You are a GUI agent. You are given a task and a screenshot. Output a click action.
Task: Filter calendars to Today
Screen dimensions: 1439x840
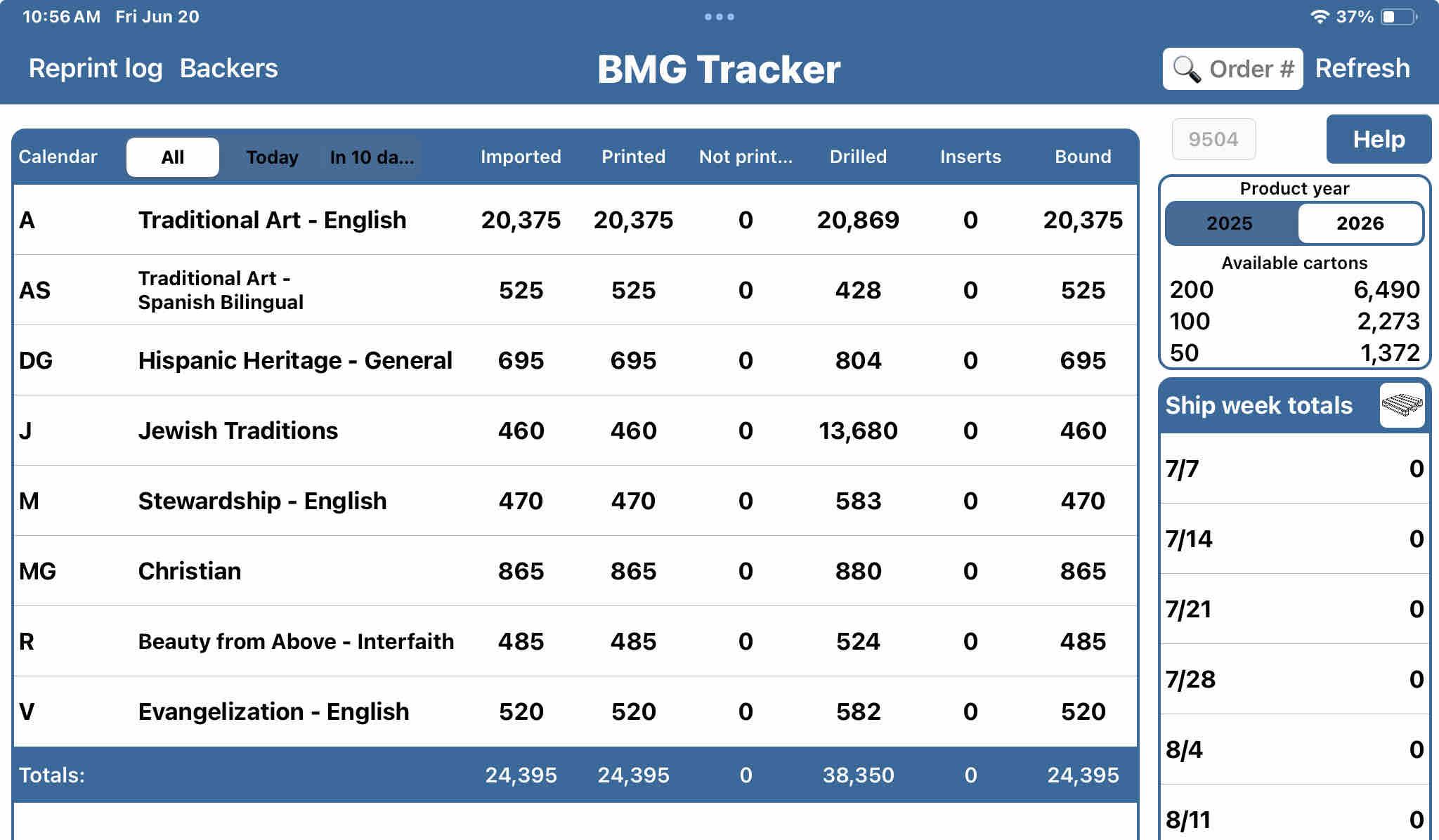tap(272, 157)
